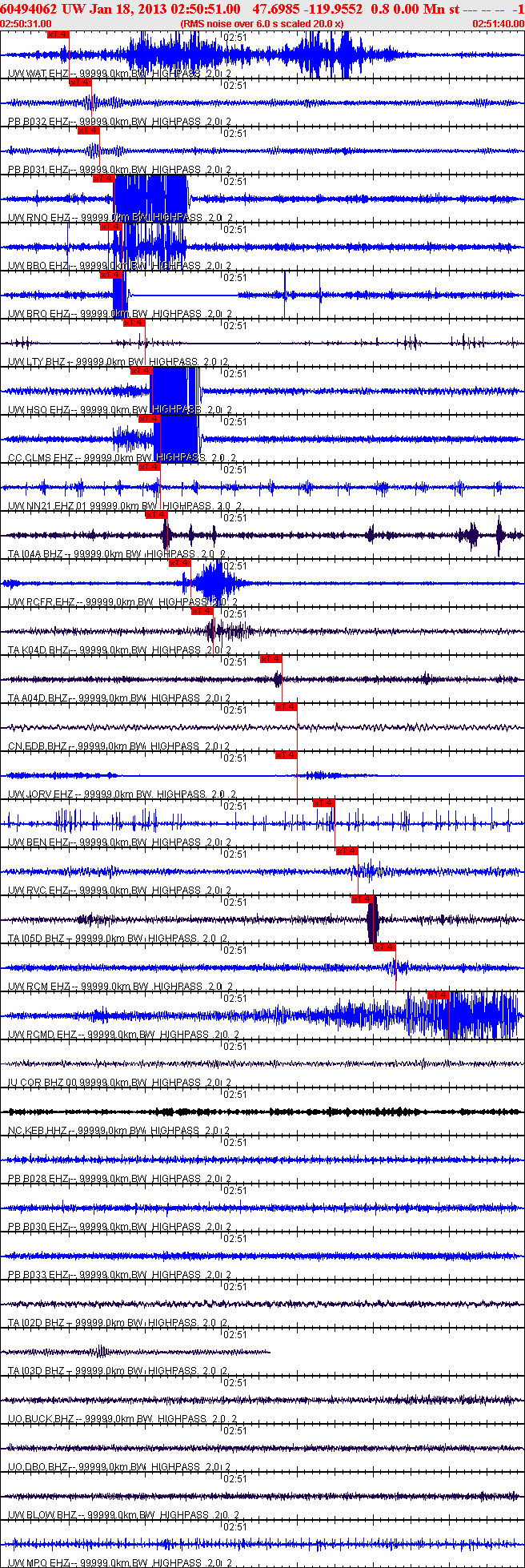Select the pick flag on the CC.CLMS trace
525x1568 pixels.
point(150,419)
